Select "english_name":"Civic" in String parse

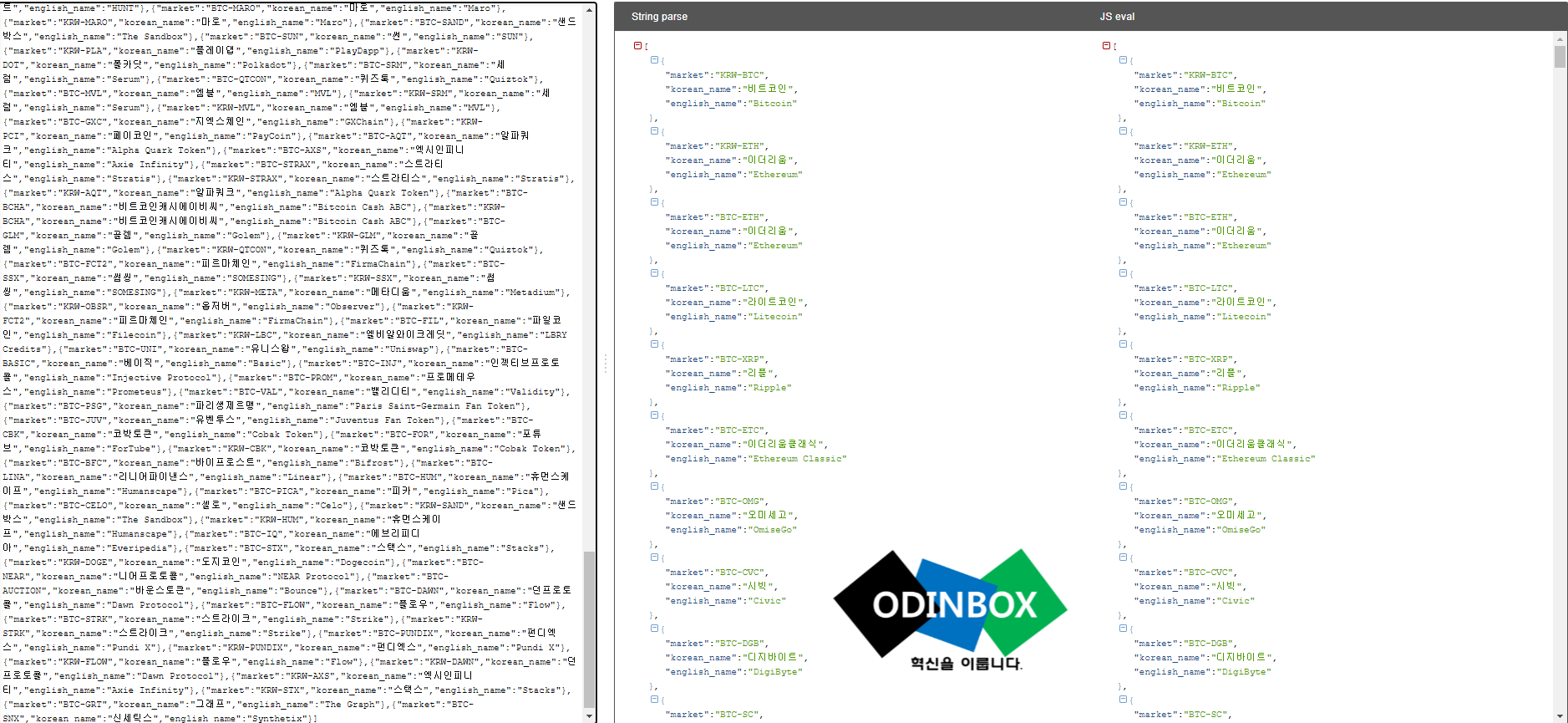(726, 601)
